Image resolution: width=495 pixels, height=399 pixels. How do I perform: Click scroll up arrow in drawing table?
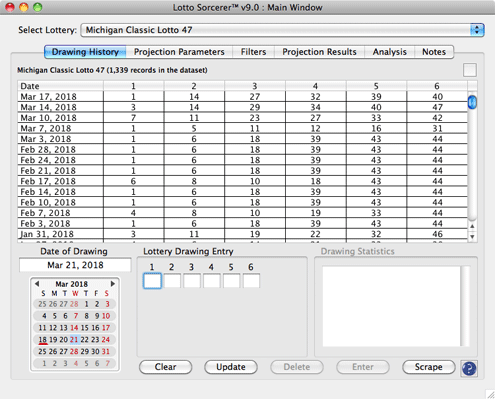click(472, 226)
